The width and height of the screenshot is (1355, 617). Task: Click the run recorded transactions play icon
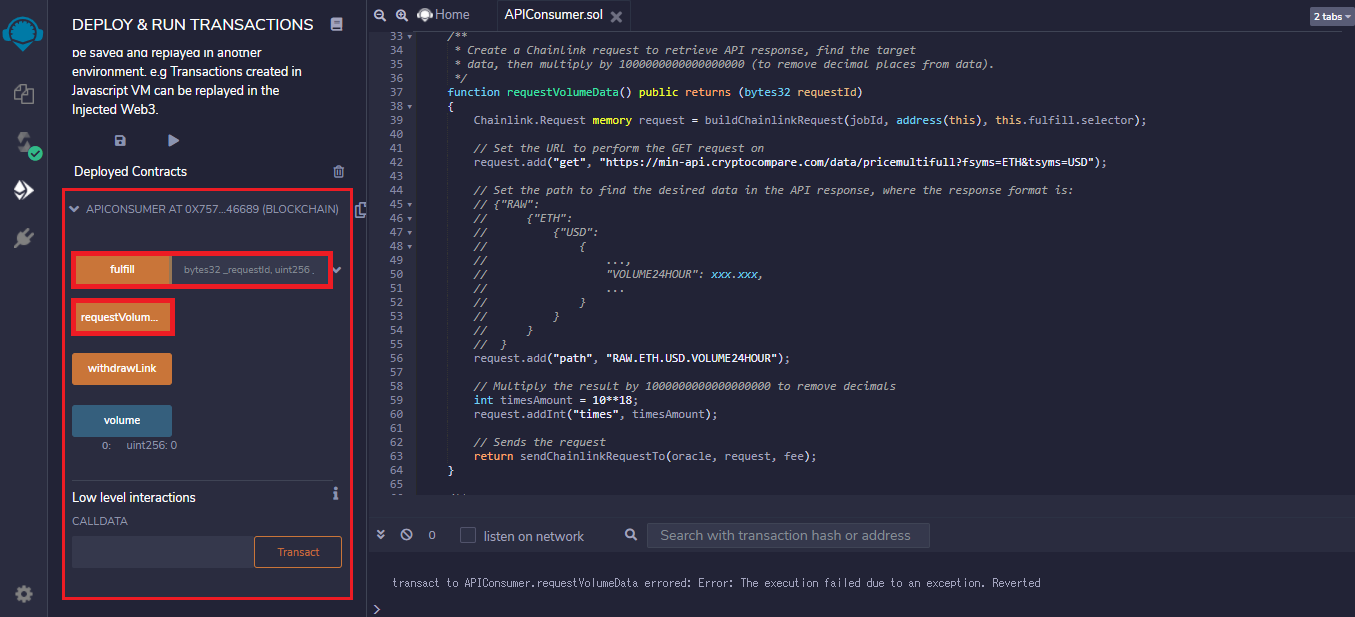[x=174, y=141]
